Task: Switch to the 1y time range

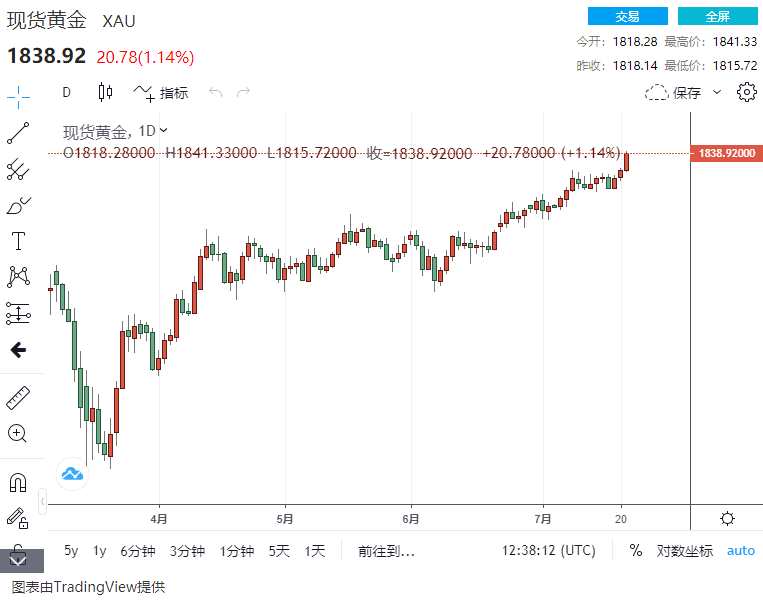Action: point(100,550)
